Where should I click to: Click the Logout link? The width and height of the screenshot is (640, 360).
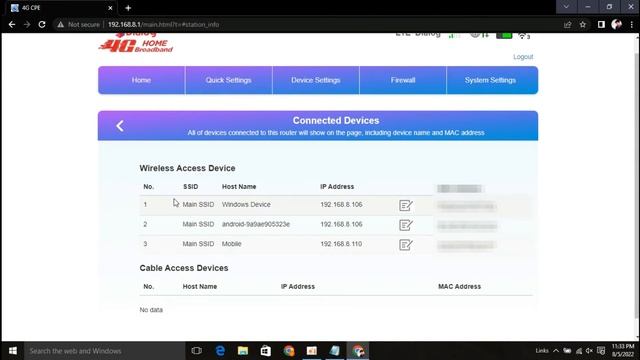(x=523, y=57)
